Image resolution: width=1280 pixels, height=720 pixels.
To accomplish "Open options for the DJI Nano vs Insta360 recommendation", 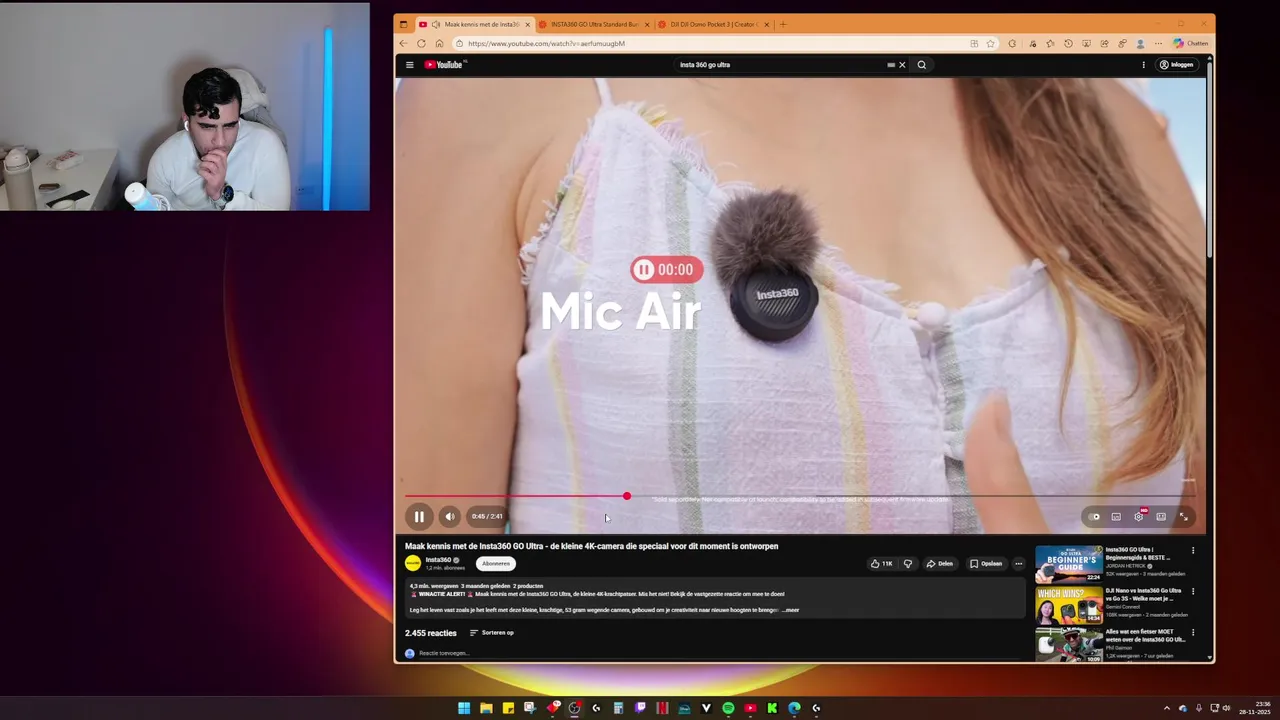I will point(1192,592).
